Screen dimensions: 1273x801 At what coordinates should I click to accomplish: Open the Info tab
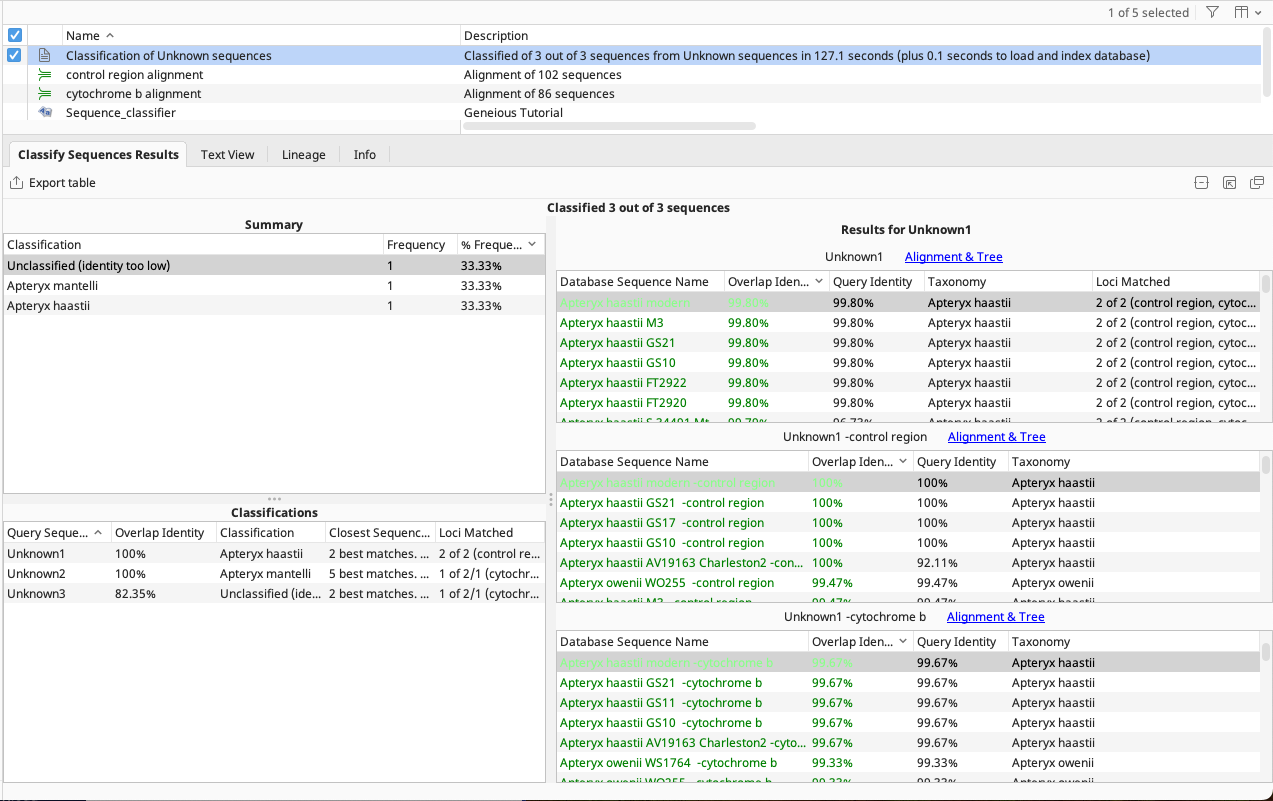365,155
